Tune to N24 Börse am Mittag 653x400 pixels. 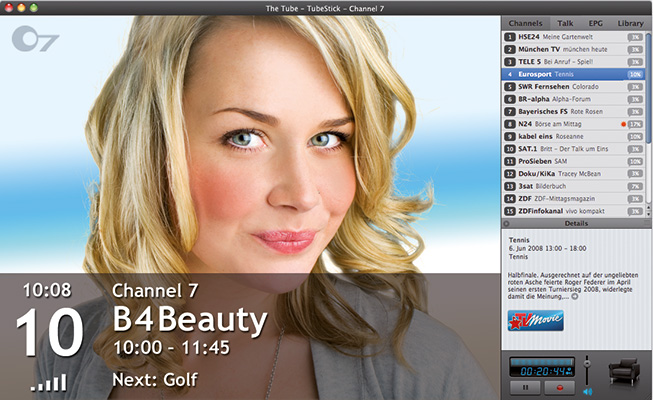click(573, 124)
